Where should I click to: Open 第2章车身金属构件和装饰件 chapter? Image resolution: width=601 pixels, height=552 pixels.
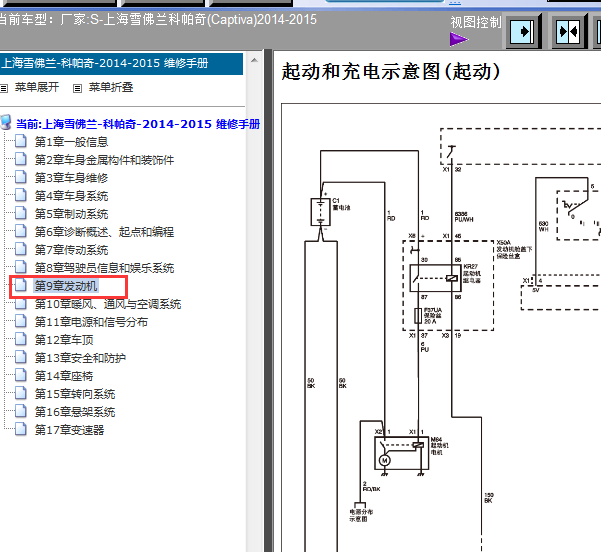pos(104,160)
